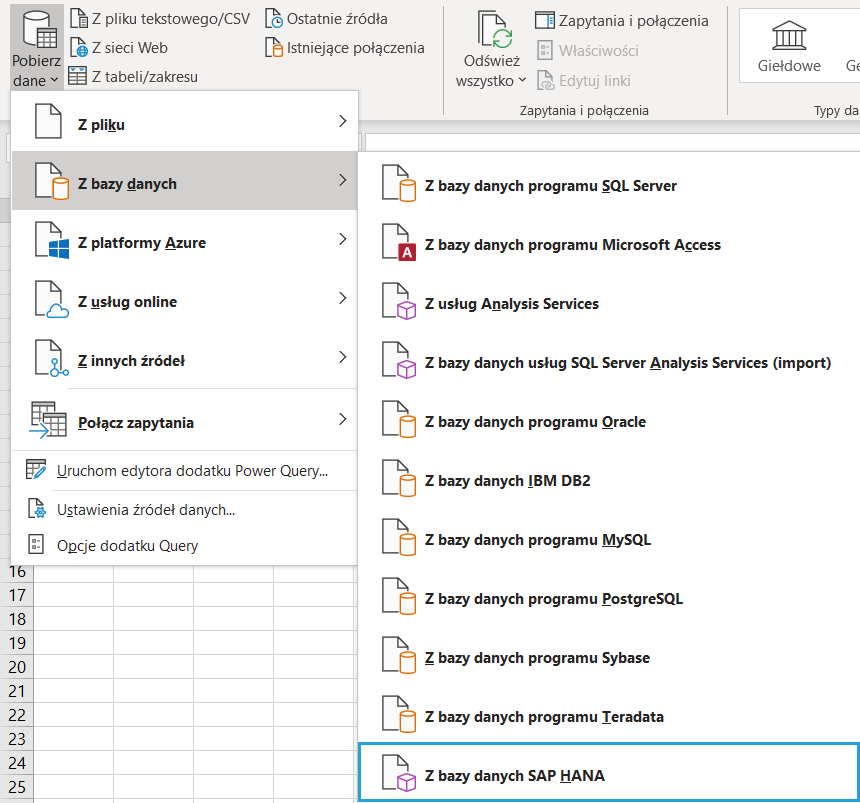Screen dimensions: 860x803
Task: Launch Uruchom edytora dodatku Power Query
Action: [192, 470]
